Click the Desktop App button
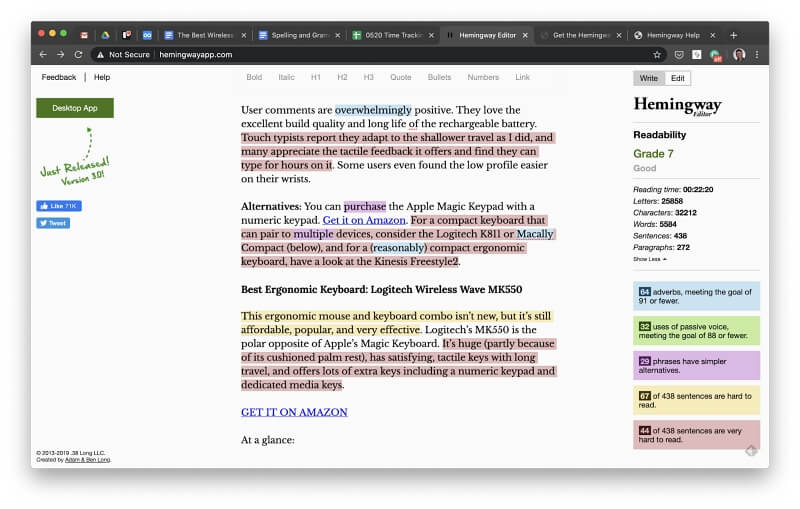Viewport: 800px width, 509px height. (75, 108)
